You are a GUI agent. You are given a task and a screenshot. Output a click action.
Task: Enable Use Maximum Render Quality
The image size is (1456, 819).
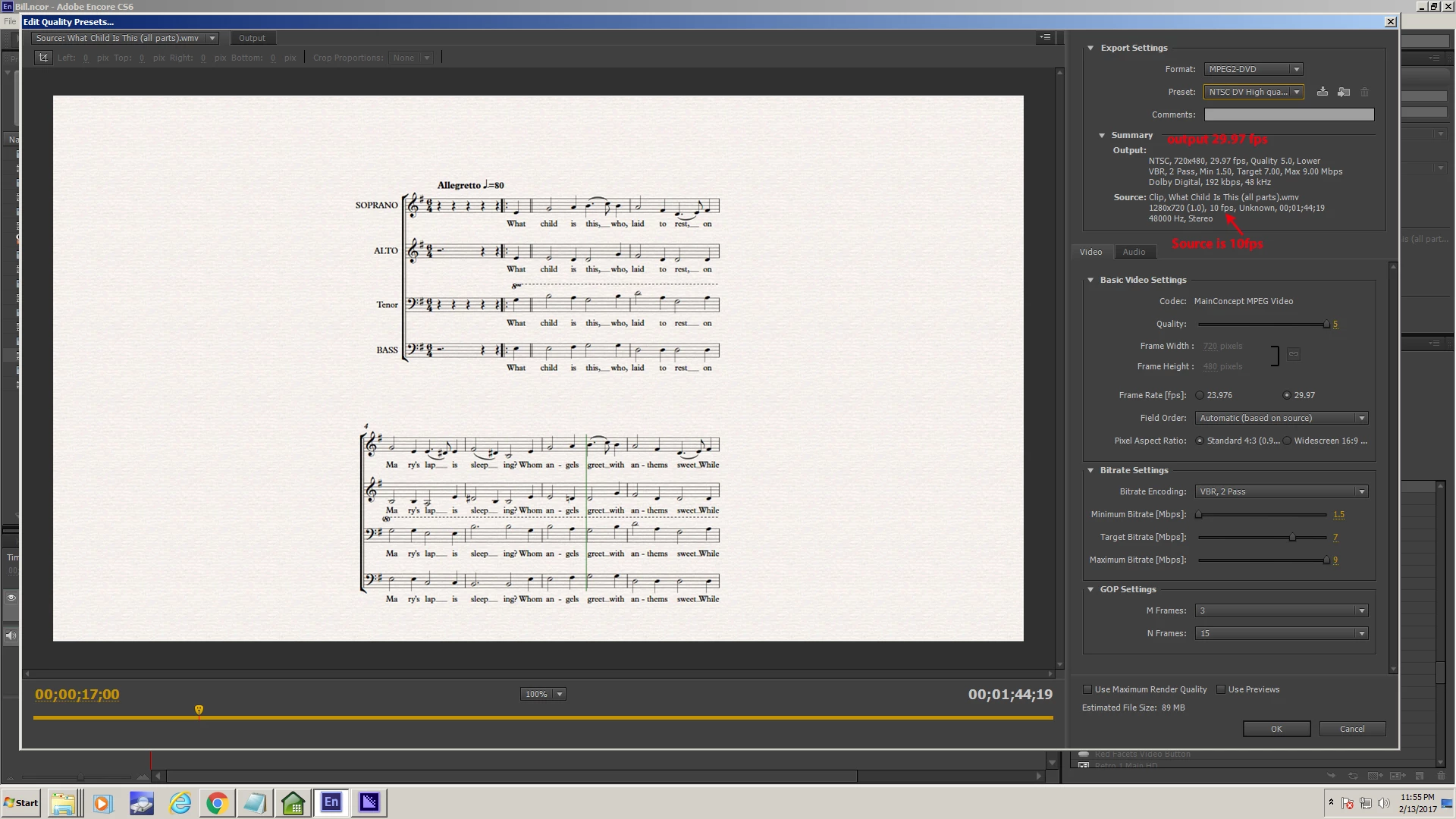(1087, 689)
